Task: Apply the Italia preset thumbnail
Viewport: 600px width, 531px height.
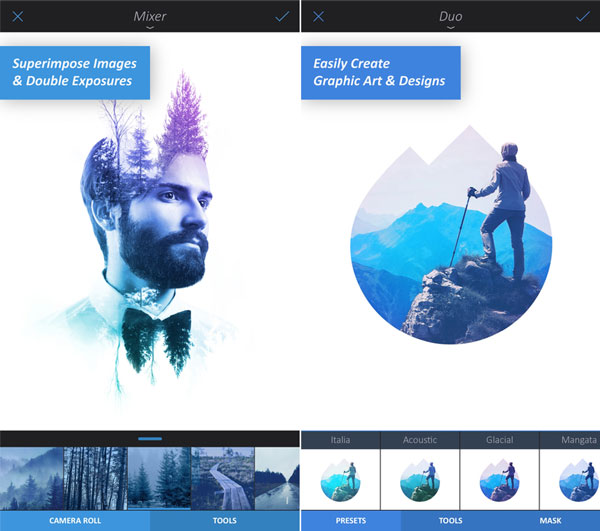Action: [341, 480]
